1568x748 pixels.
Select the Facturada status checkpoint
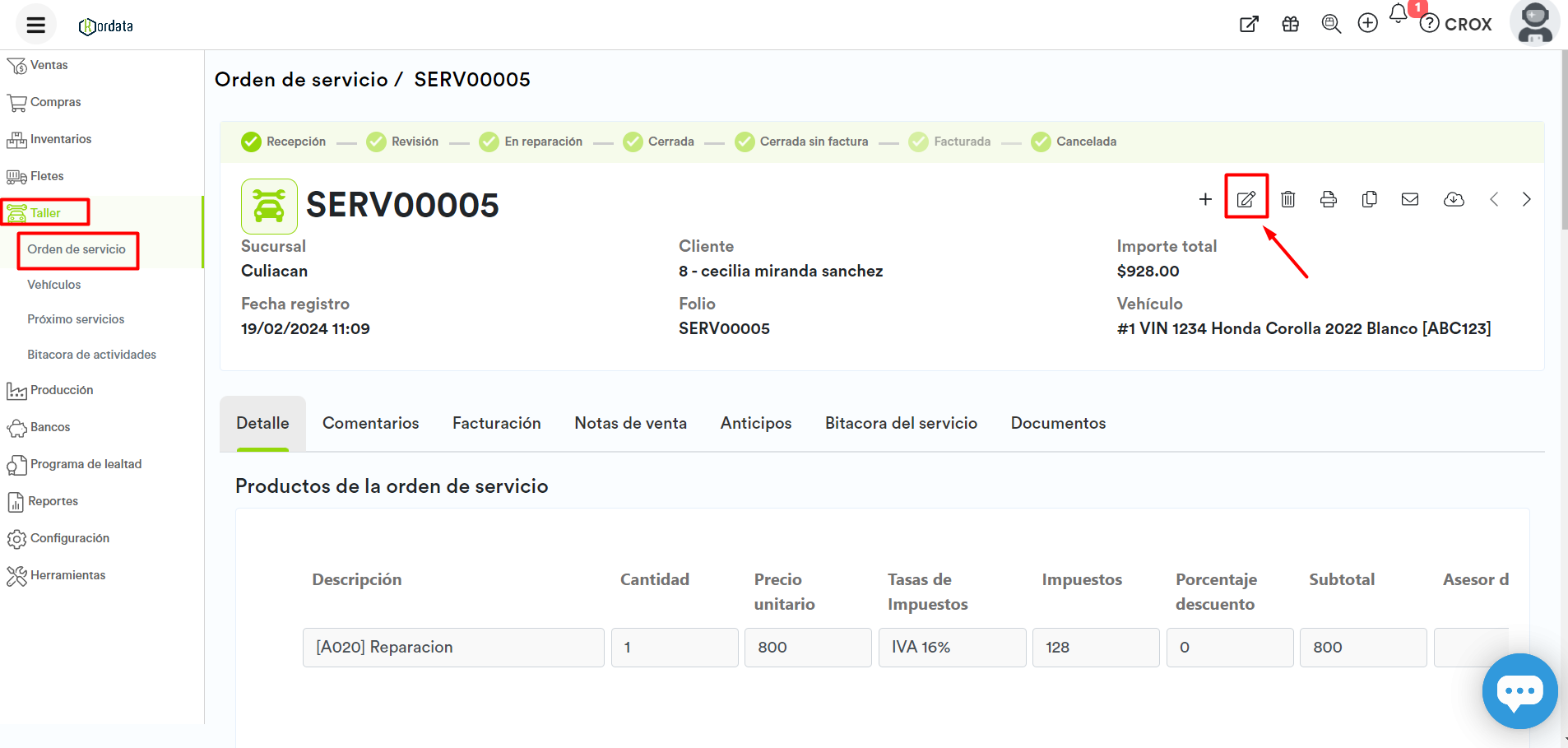(x=918, y=142)
